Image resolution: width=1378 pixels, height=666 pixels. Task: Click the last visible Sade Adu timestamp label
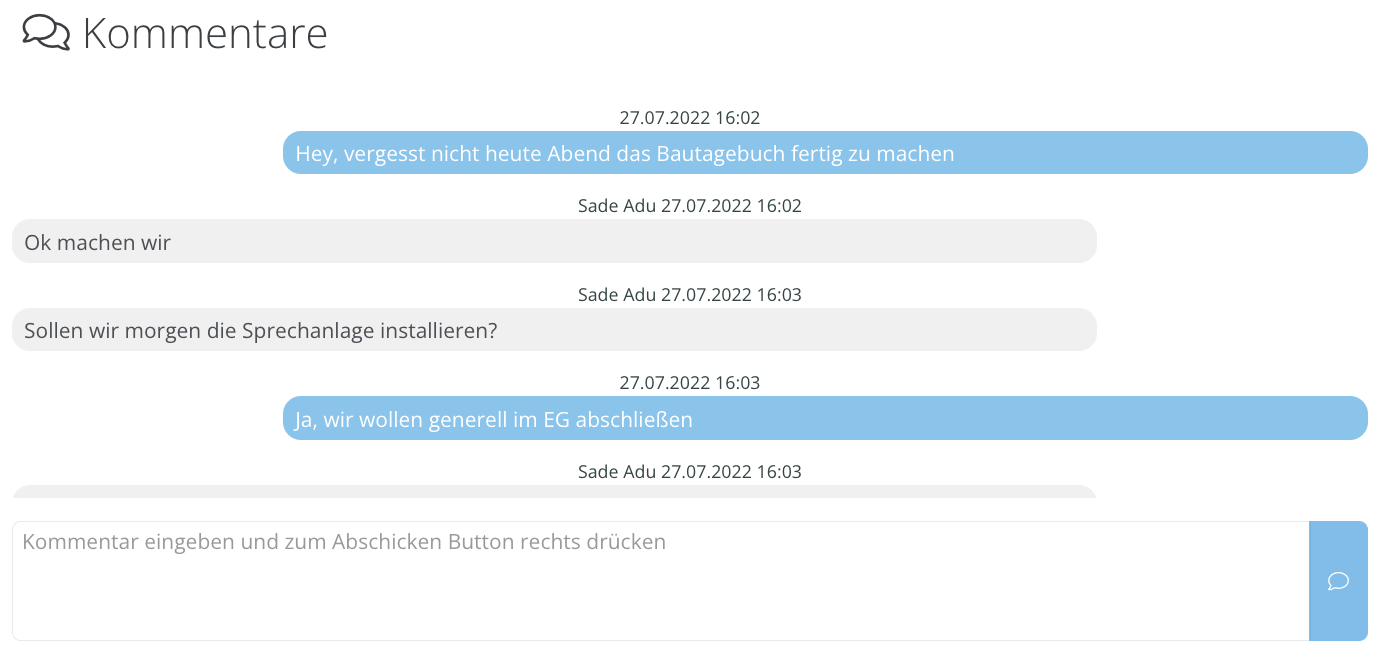point(690,472)
